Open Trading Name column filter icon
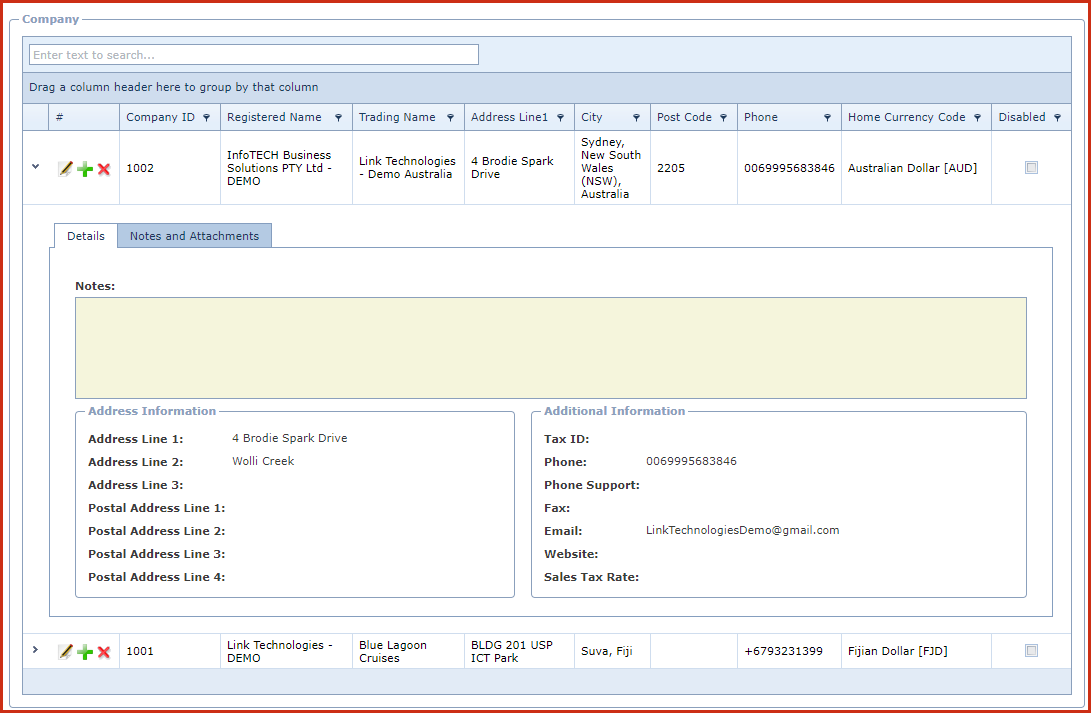Viewport: 1091px width, 713px height. [450, 118]
